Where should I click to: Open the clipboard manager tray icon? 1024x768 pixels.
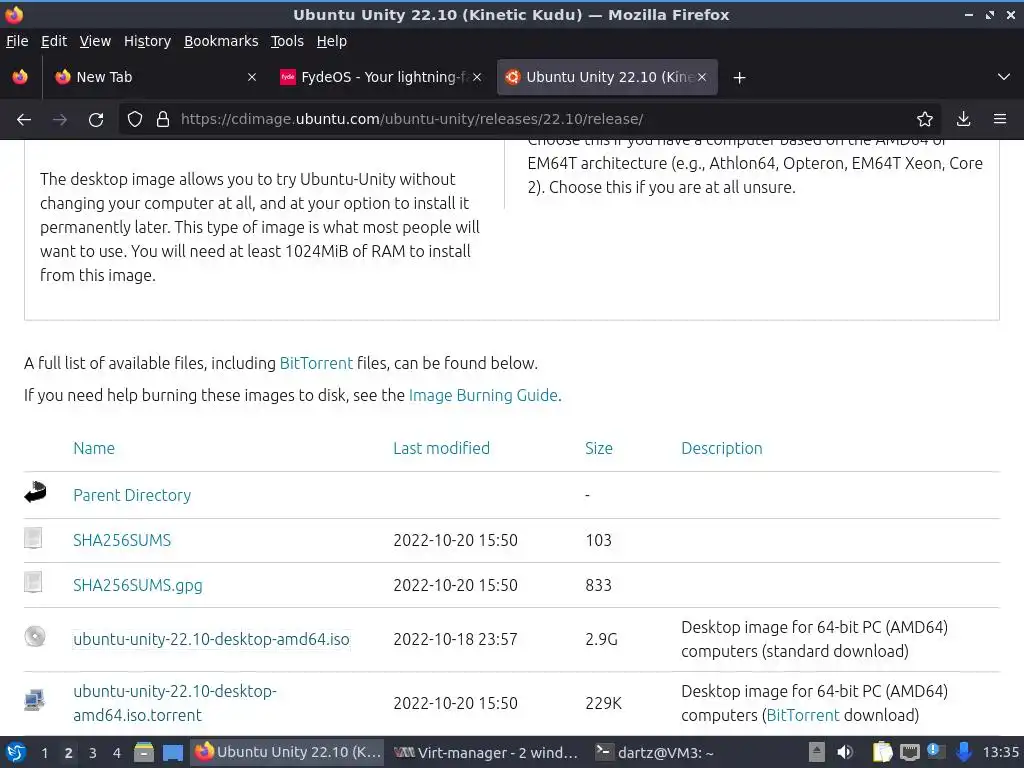[x=882, y=752]
